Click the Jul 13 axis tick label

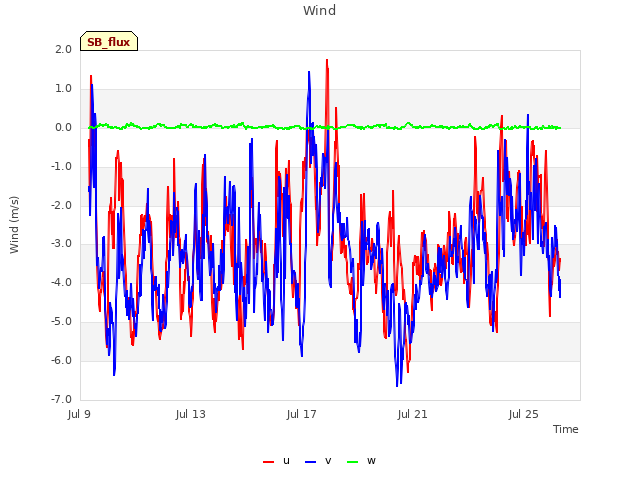click(191, 414)
